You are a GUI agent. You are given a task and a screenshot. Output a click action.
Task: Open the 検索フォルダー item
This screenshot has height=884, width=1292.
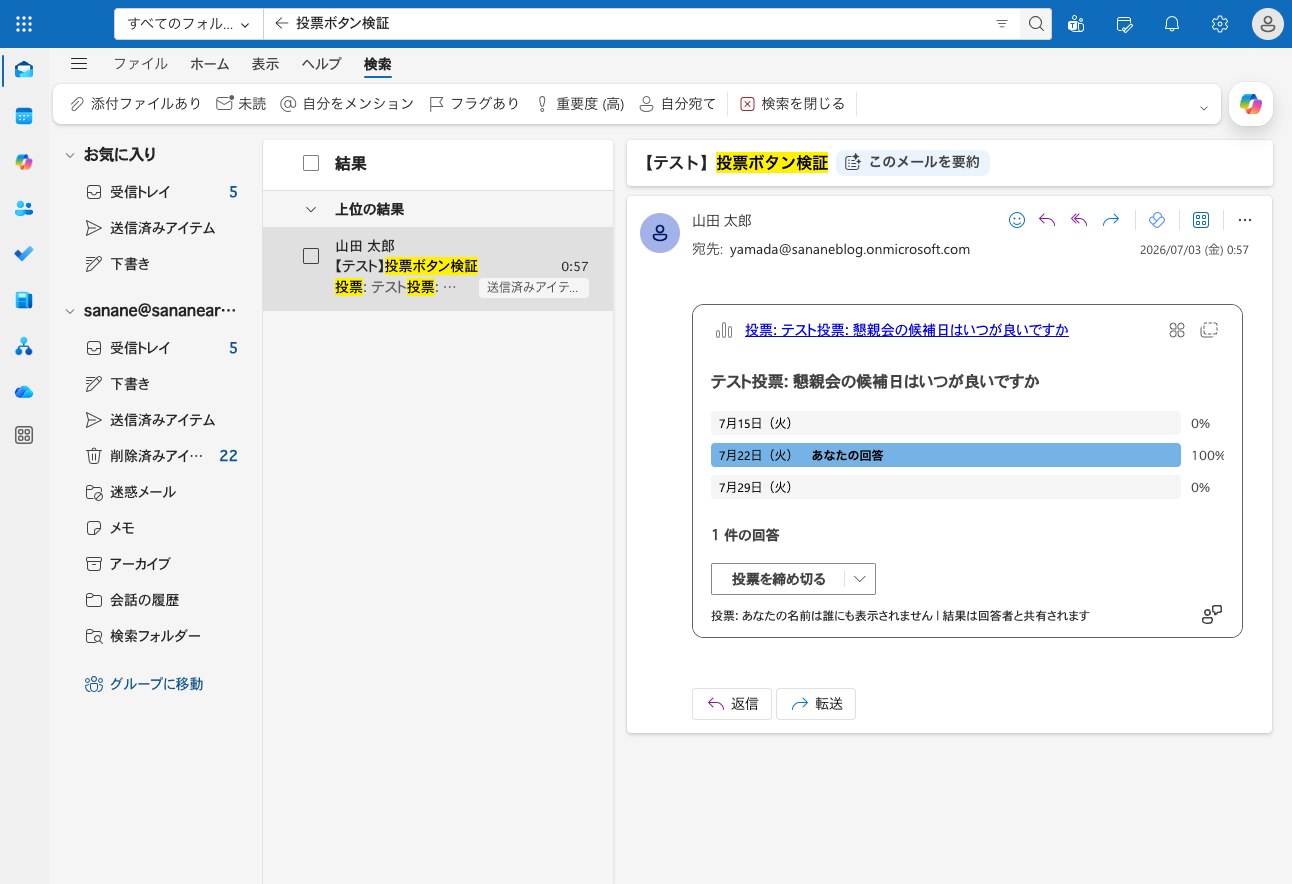click(155, 636)
